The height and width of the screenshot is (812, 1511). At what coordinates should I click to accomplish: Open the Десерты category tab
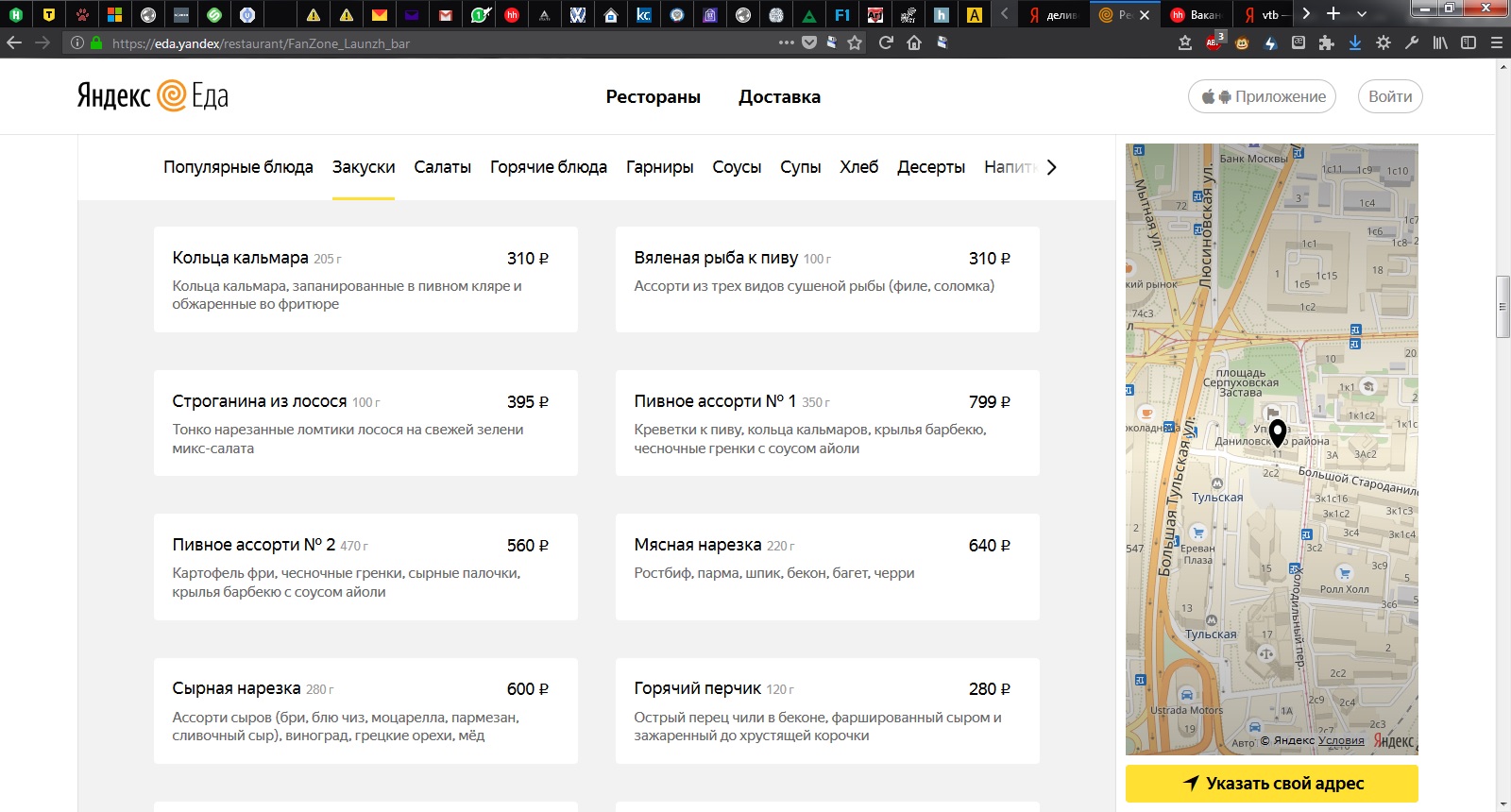[930, 167]
